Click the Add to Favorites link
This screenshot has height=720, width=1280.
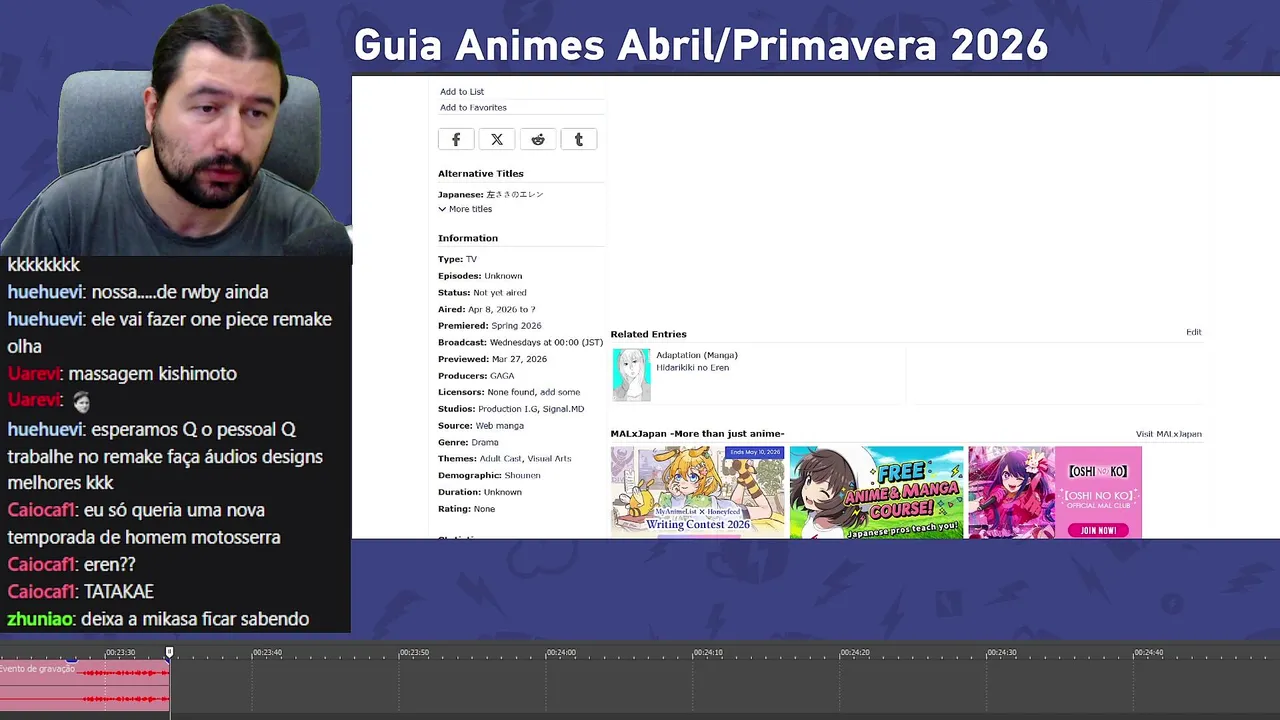[473, 108]
